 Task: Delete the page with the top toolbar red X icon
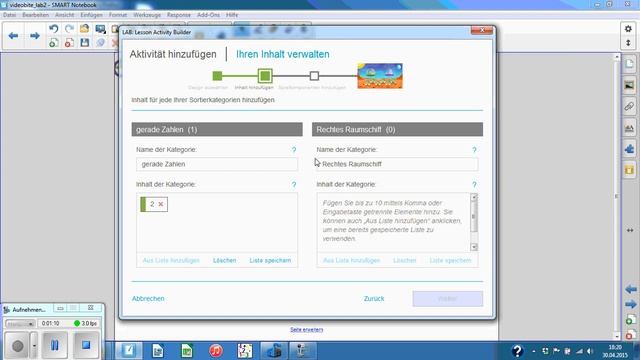69,42
